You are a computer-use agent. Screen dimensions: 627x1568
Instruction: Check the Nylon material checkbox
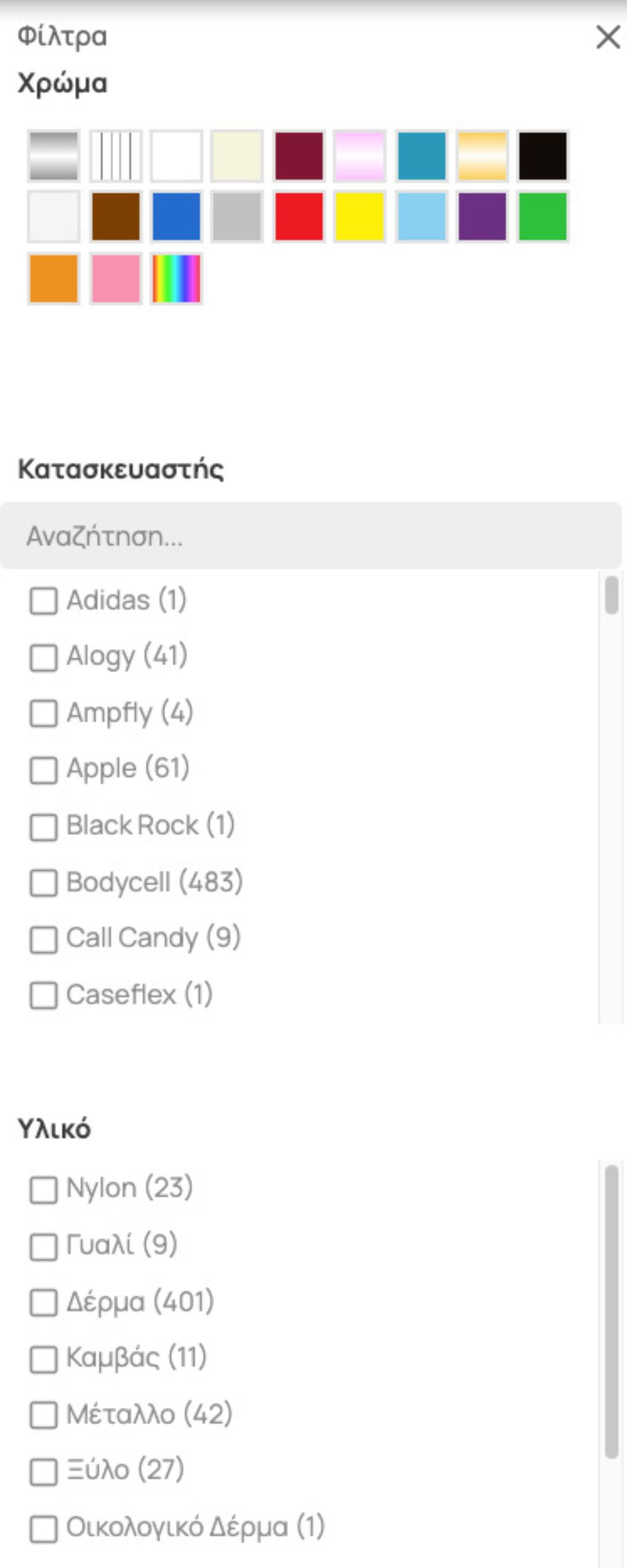pos(44,1190)
